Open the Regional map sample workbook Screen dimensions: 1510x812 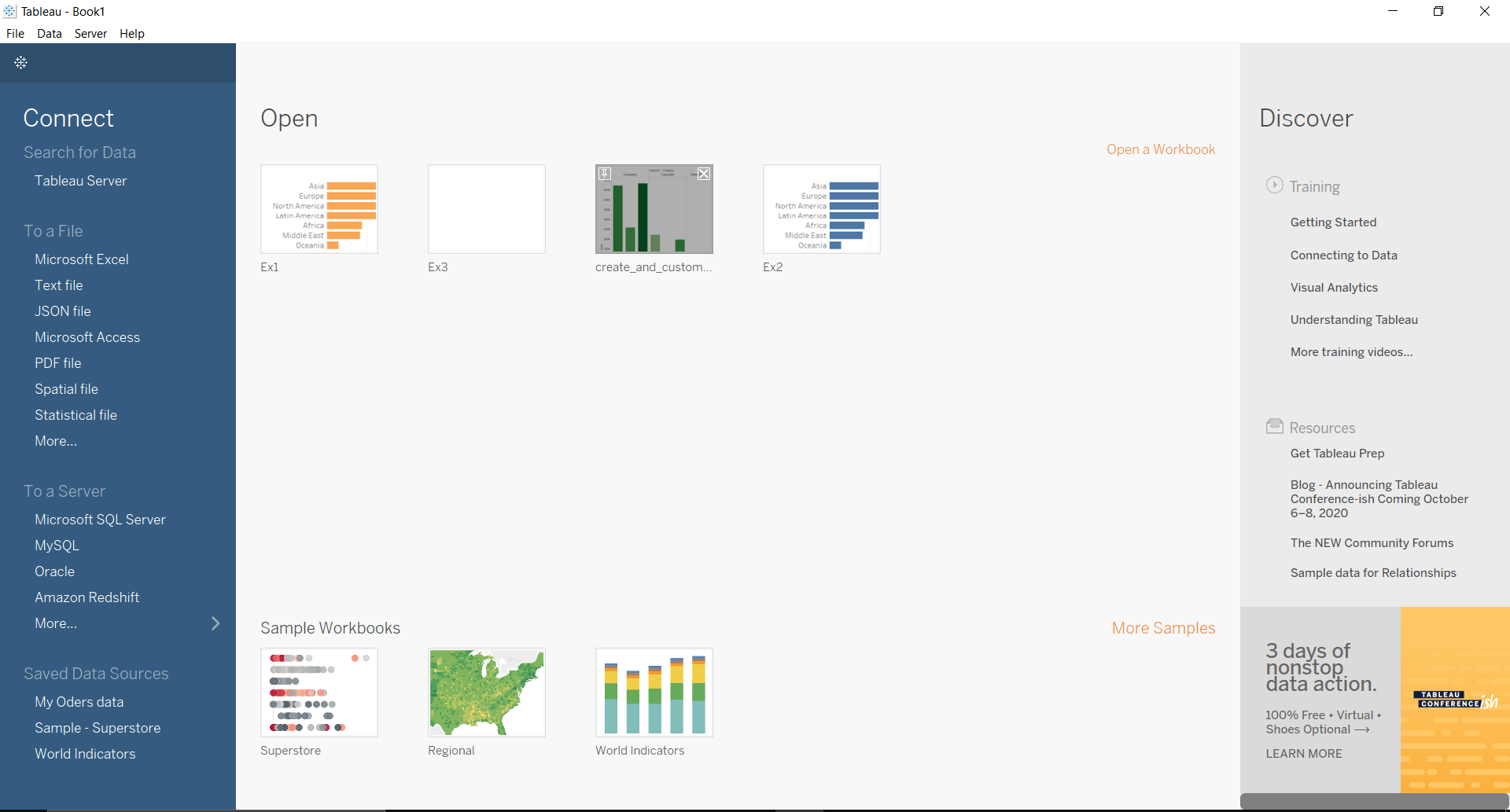[486, 693]
